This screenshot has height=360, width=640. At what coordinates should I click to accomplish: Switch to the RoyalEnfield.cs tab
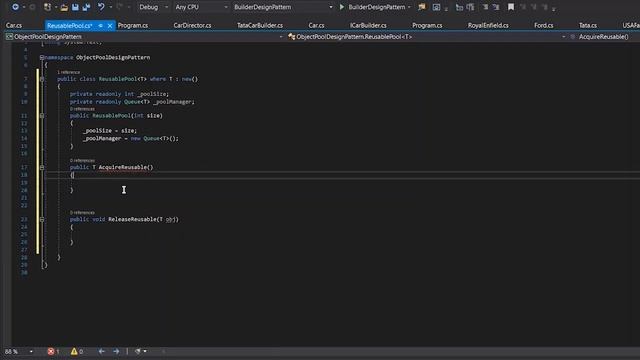click(488, 25)
